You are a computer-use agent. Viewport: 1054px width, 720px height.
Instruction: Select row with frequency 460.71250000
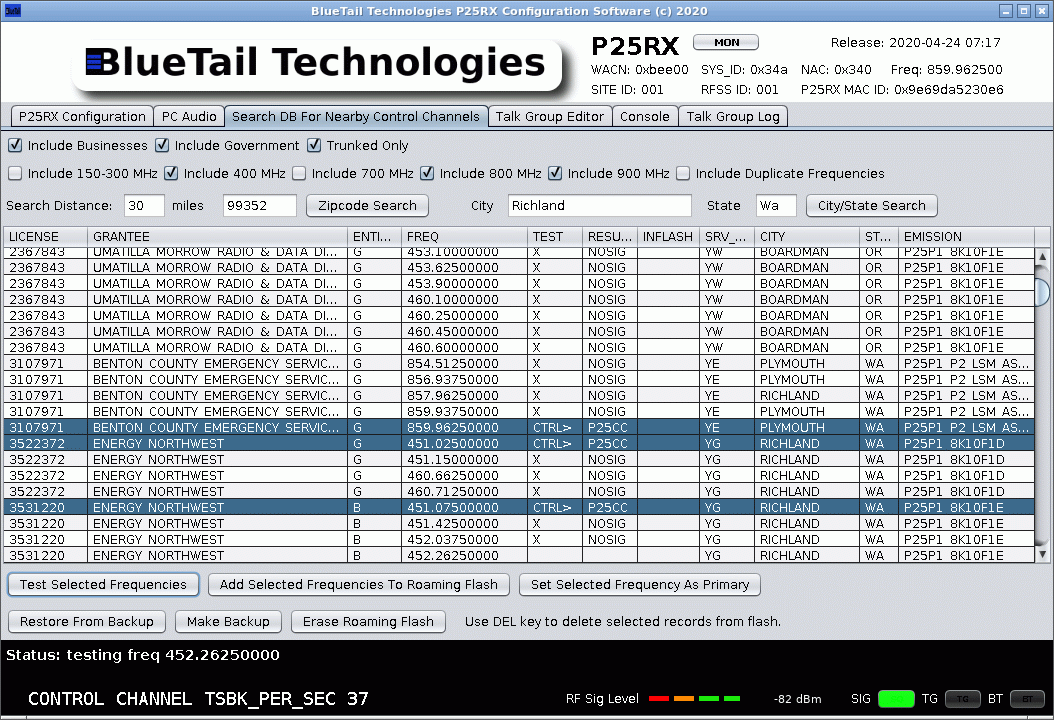point(519,491)
